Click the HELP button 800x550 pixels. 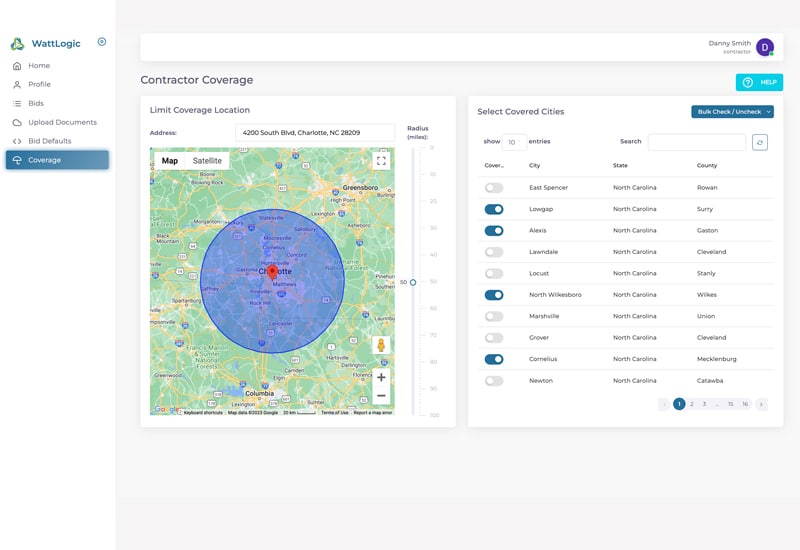759,82
